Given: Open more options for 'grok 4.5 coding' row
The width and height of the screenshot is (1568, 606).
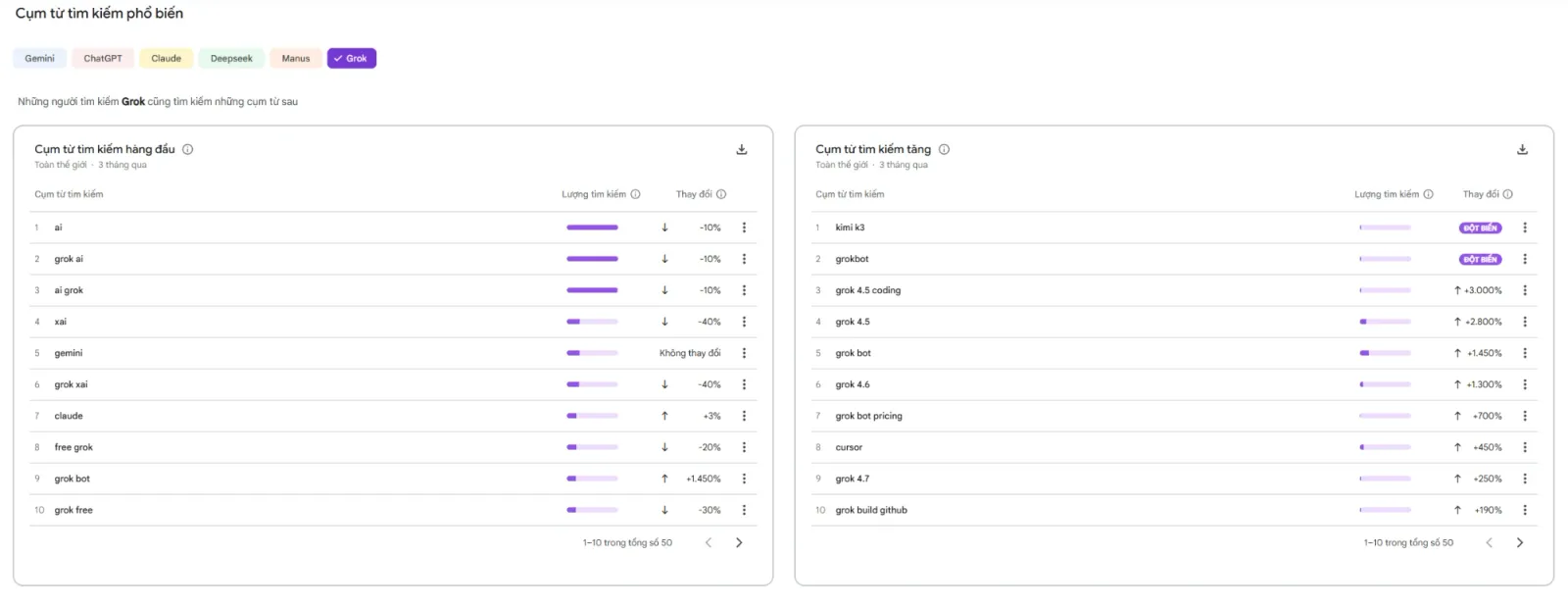Looking at the screenshot, I should [1525, 290].
